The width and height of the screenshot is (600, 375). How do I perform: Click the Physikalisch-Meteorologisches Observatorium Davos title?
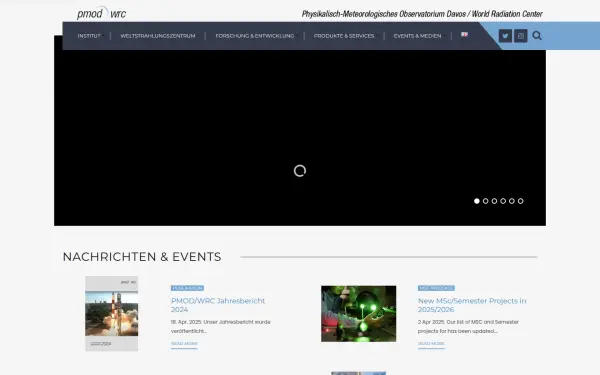pyautogui.click(x=422, y=14)
